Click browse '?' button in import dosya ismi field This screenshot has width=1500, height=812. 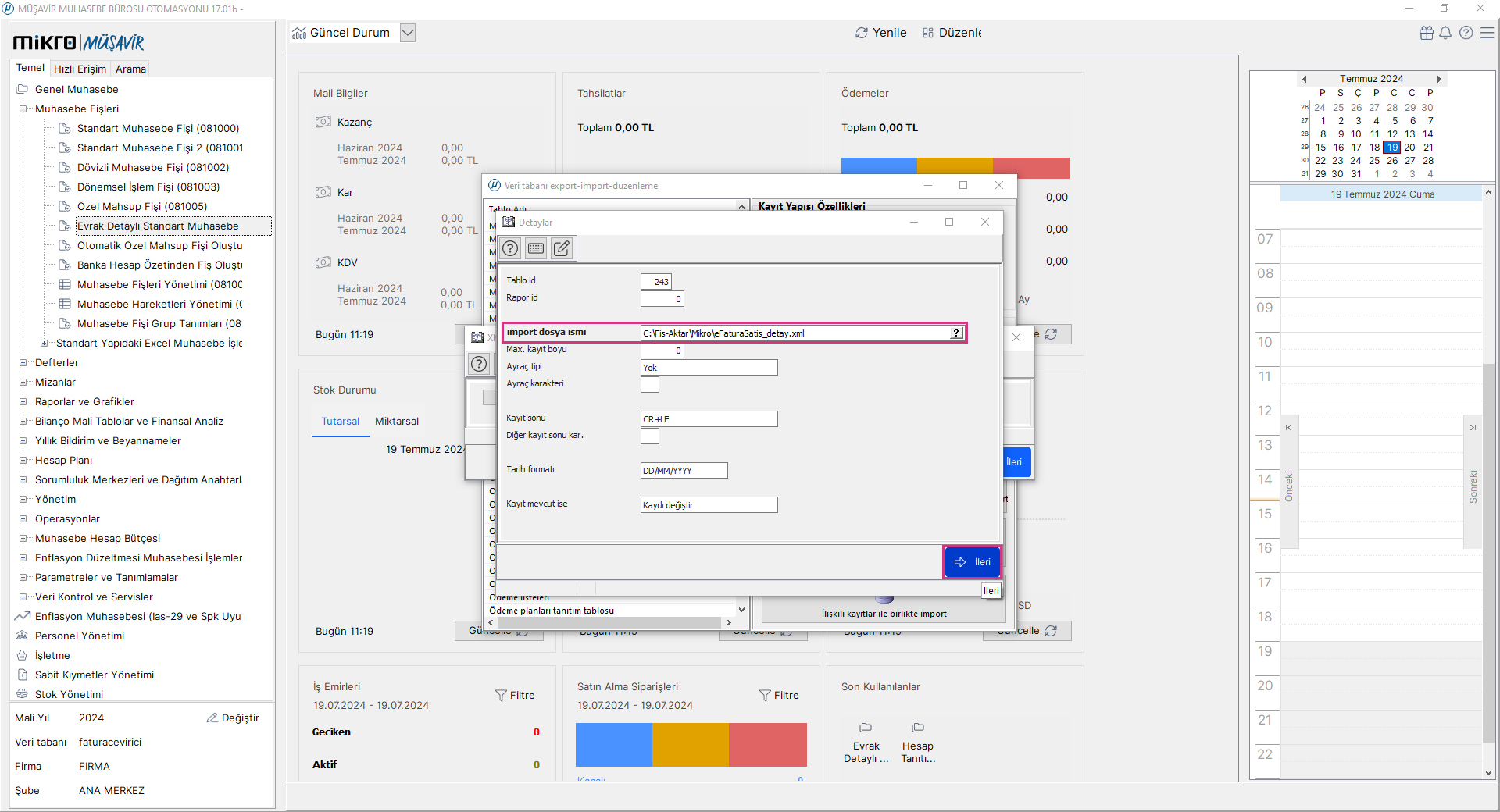click(x=955, y=333)
